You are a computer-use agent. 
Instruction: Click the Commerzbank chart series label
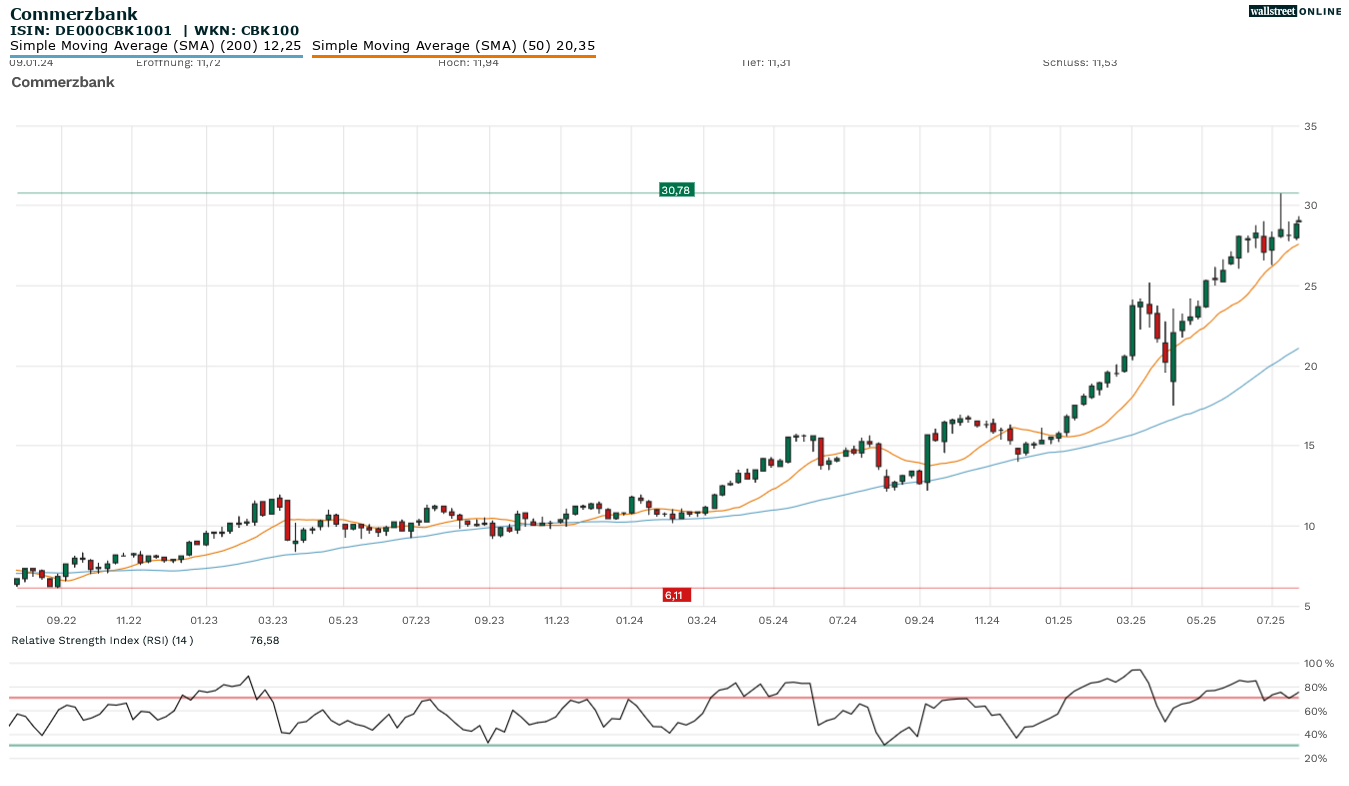tap(62, 82)
